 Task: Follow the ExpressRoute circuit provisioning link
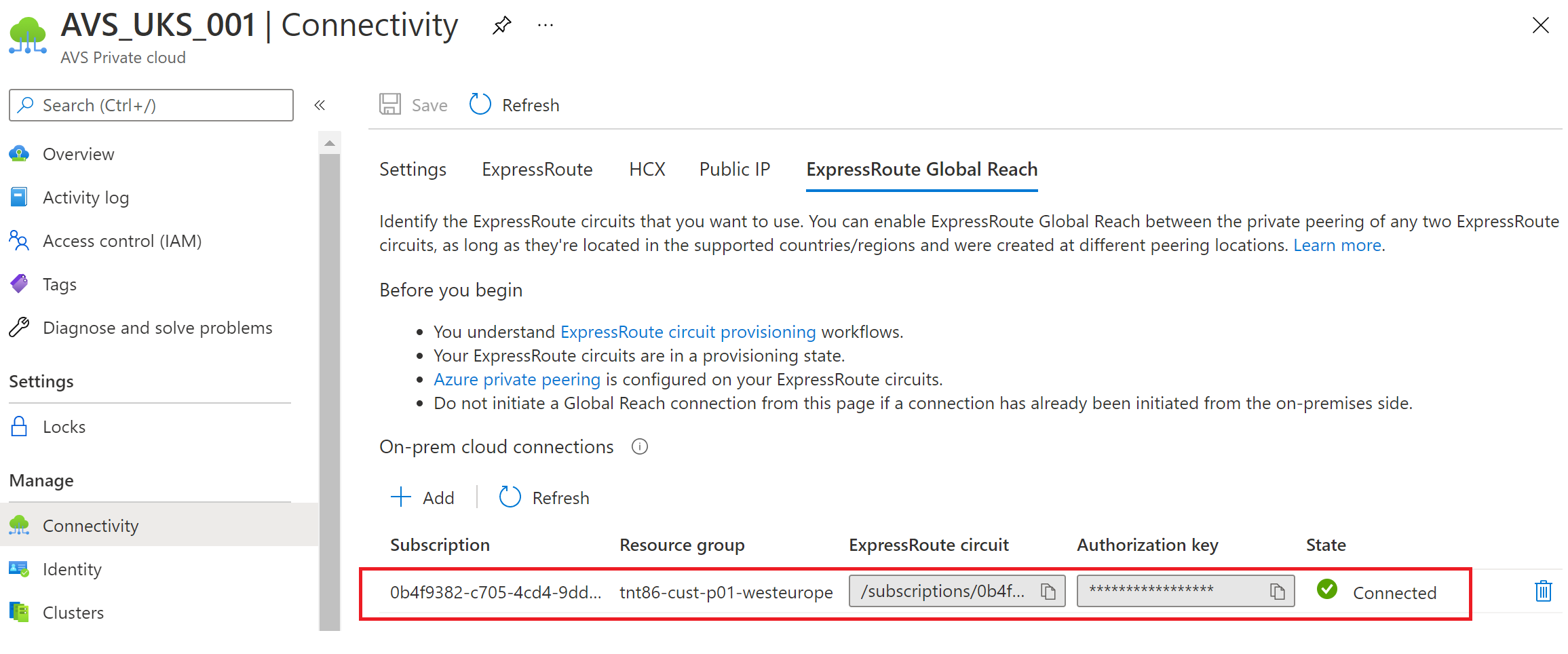pyautogui.click(x=688, y=332)
